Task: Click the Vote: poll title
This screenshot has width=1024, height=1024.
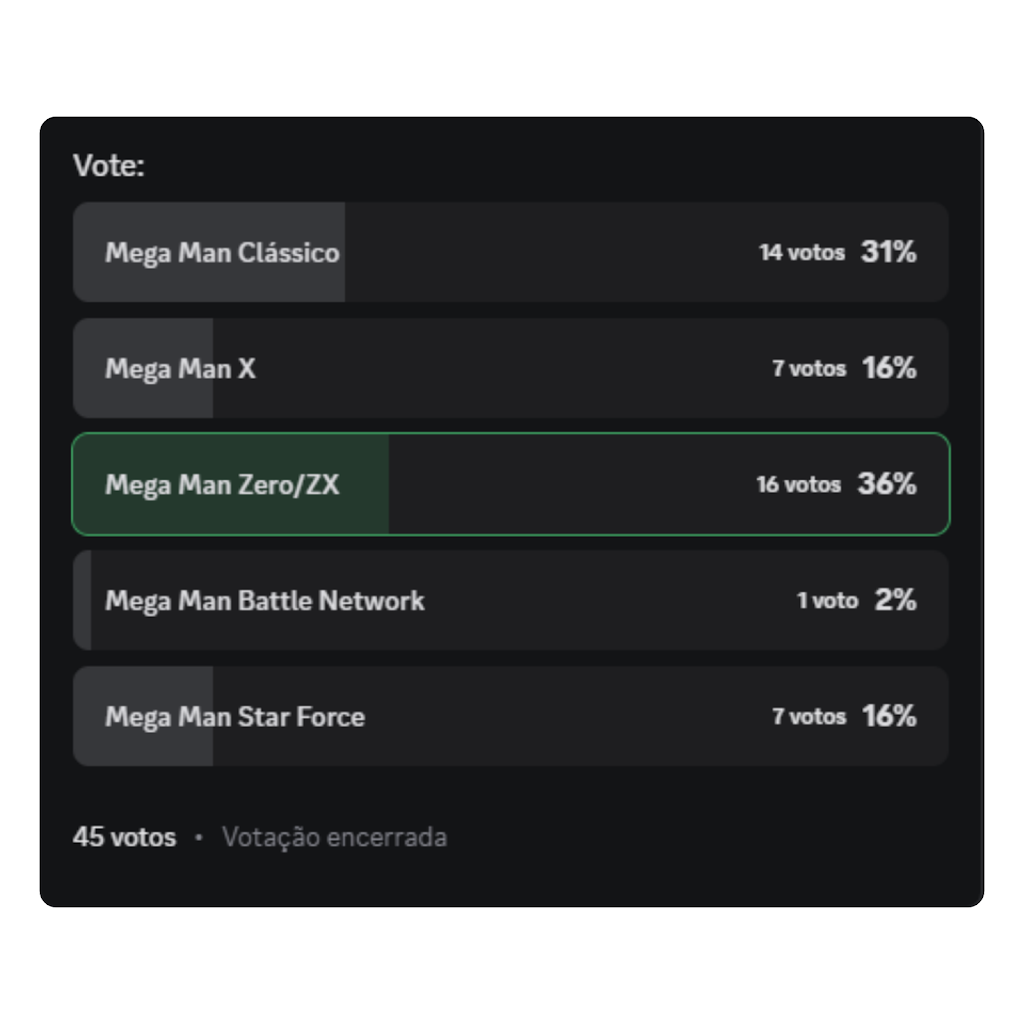Action: tap(108, 165)
